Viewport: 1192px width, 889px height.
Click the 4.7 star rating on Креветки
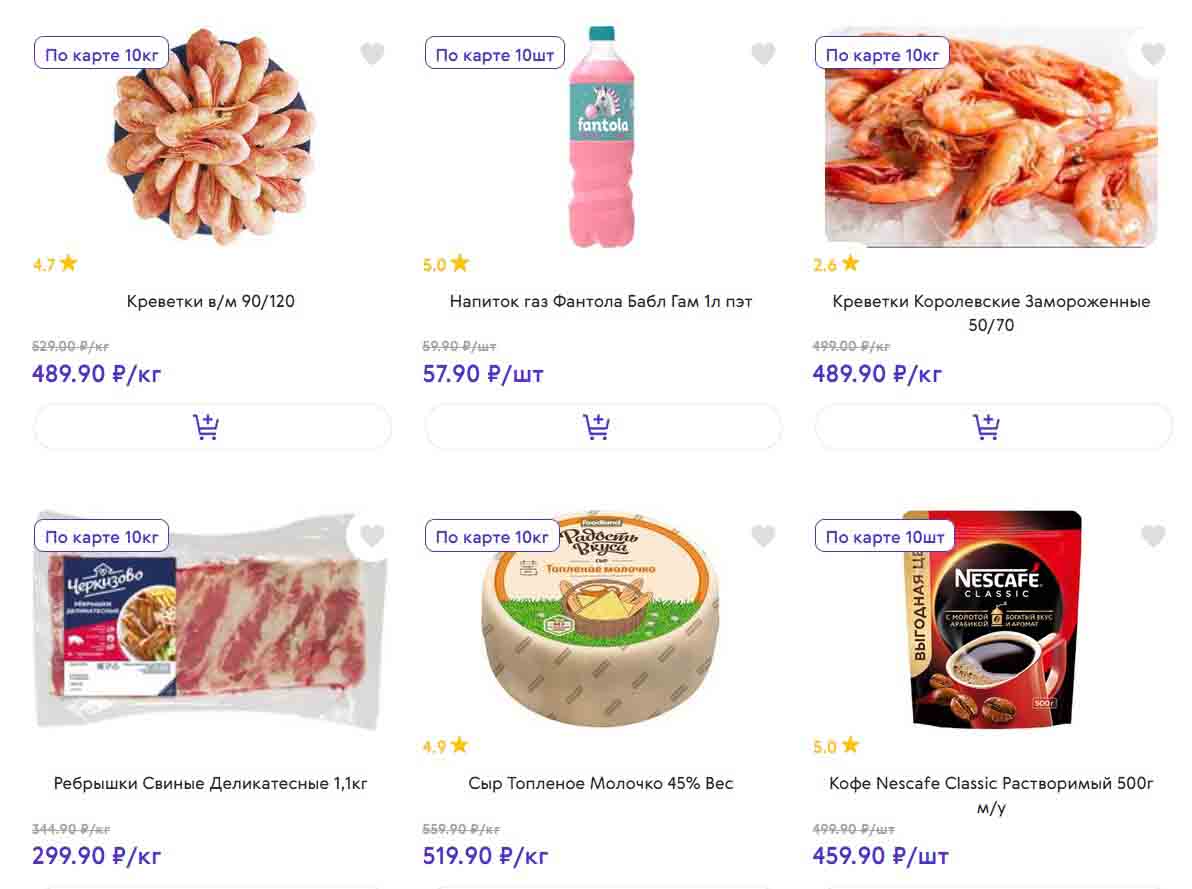click(x=54, y=264)
